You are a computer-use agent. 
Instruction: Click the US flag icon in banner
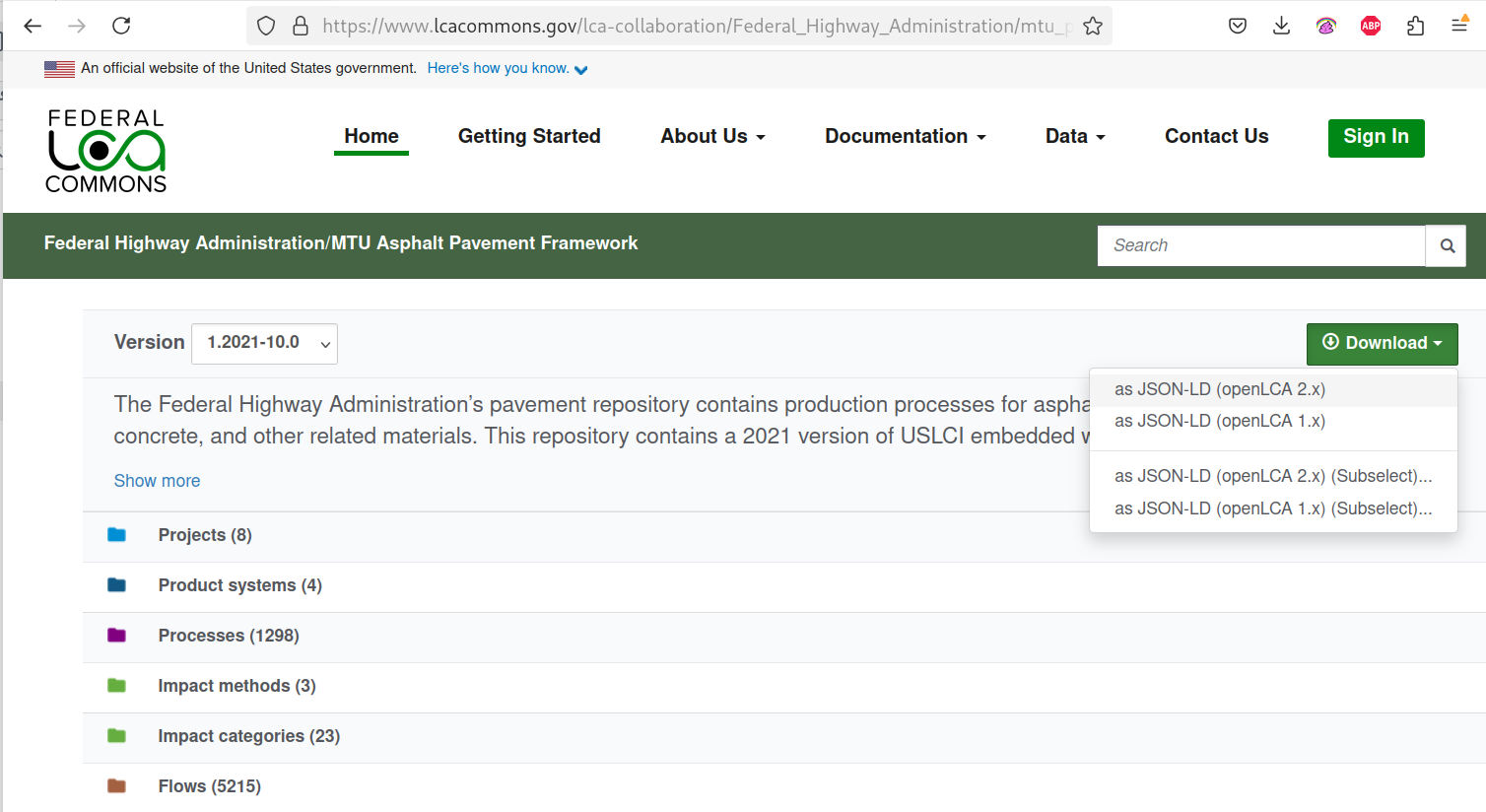point(59,69)
